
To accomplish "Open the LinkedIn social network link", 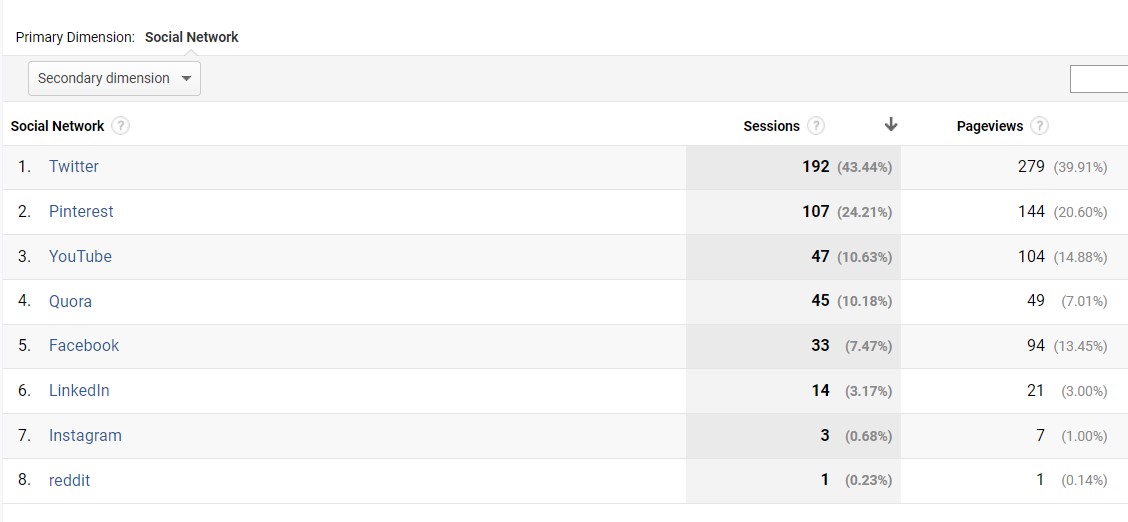I will click(79, 391).
